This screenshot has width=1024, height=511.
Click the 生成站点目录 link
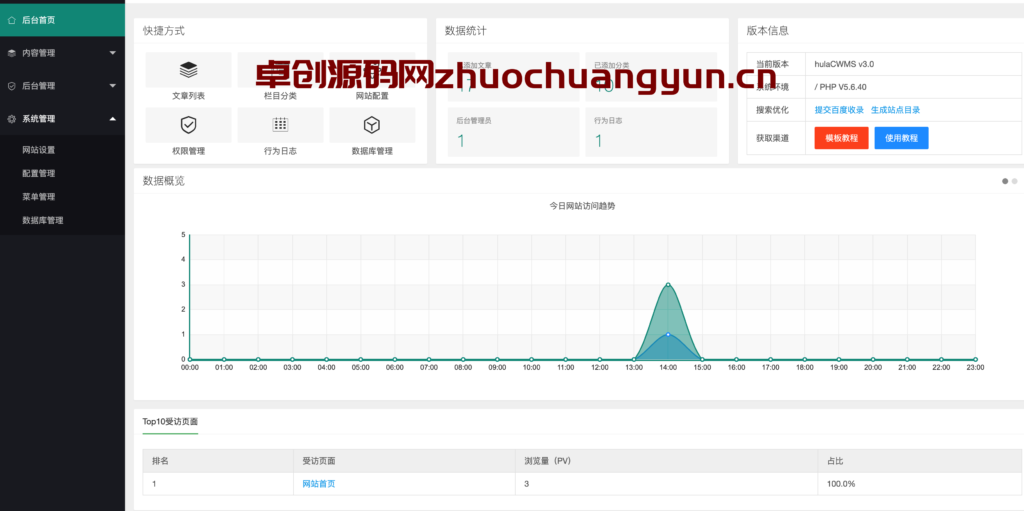pyautogui.click(x=895, y=110)
